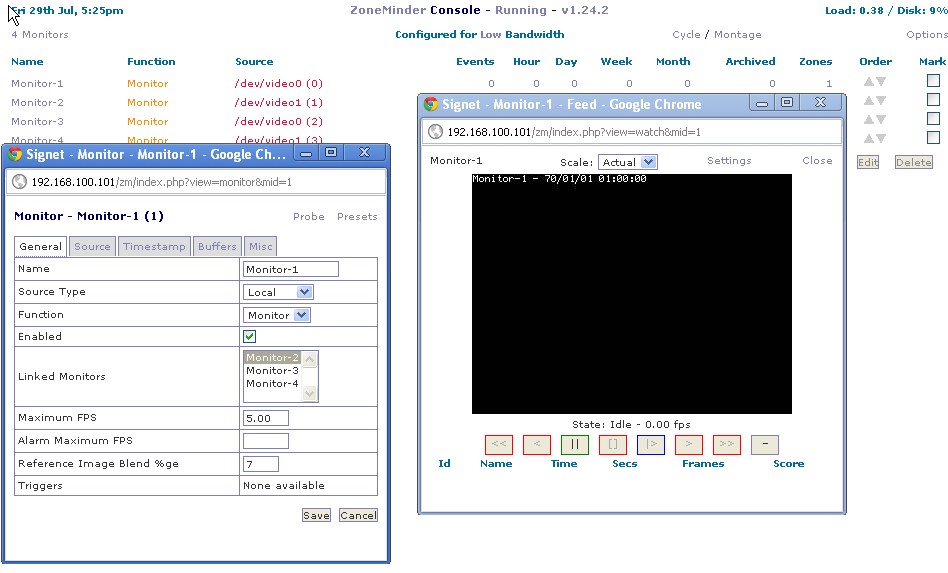The height and width of the screenshot is (573, 948).
Task: Move Monitor-3 down in order
Action: click(x=881, y=119)
